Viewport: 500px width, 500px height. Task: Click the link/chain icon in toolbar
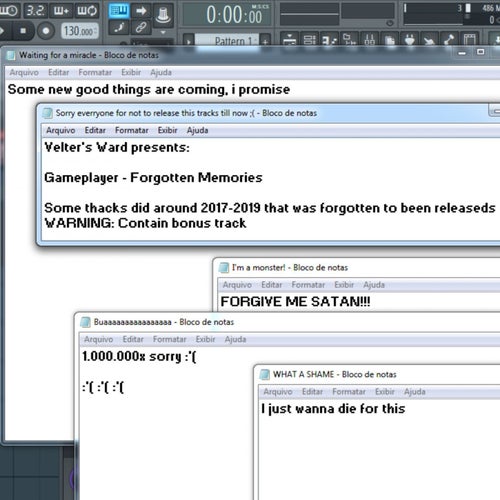click(x=141, y=27)
